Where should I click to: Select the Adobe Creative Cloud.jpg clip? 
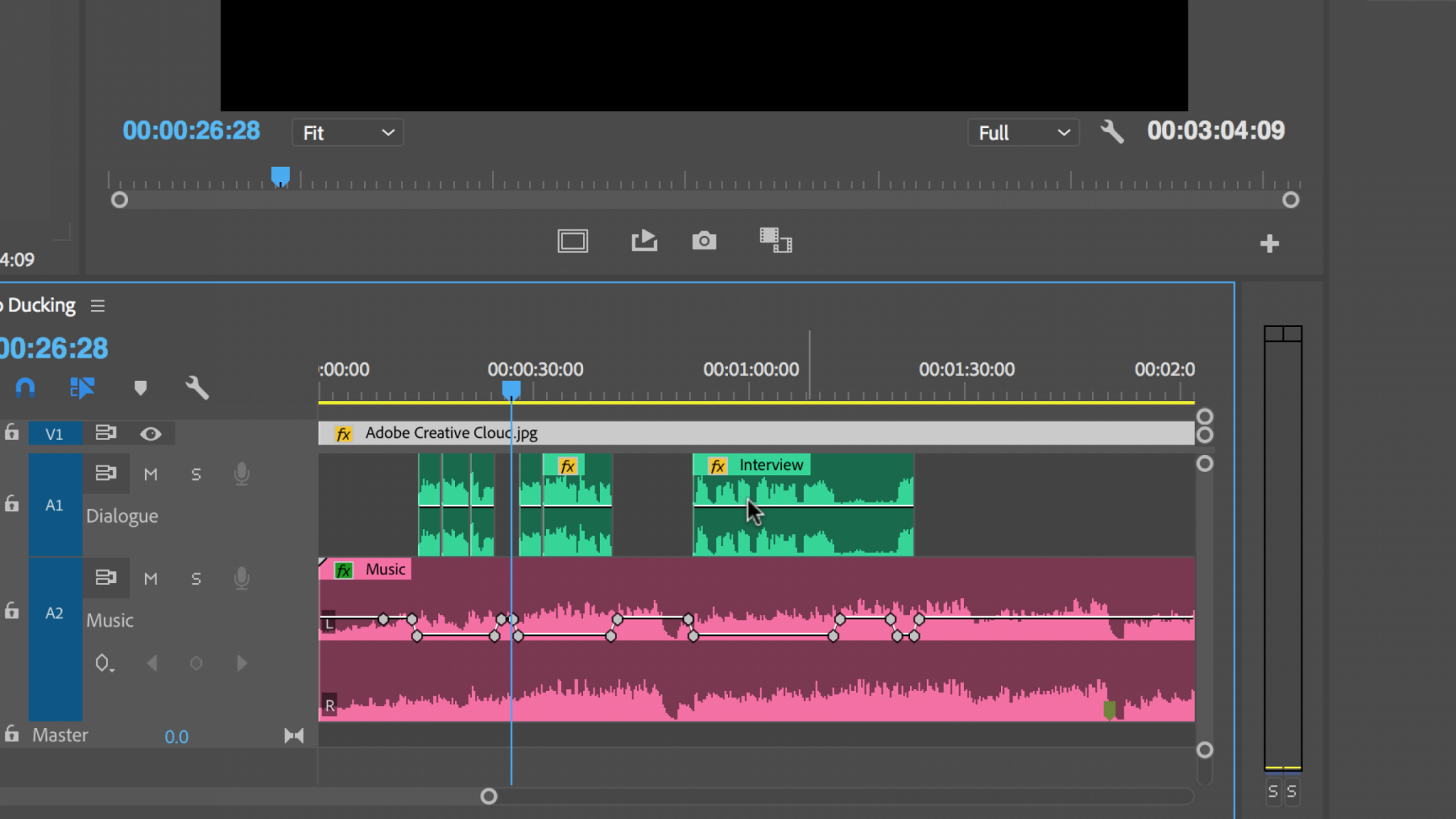click(756, 433)
